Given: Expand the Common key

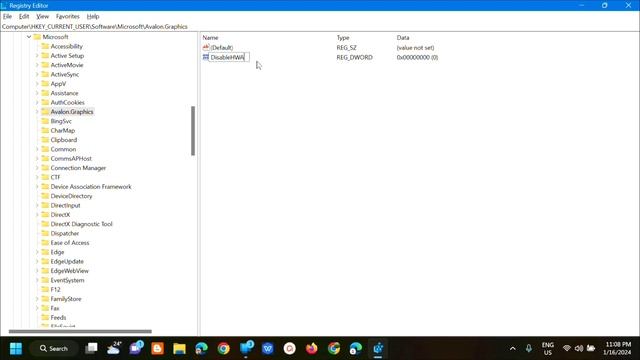Looking at the screenshot, I should click(37, 149).
